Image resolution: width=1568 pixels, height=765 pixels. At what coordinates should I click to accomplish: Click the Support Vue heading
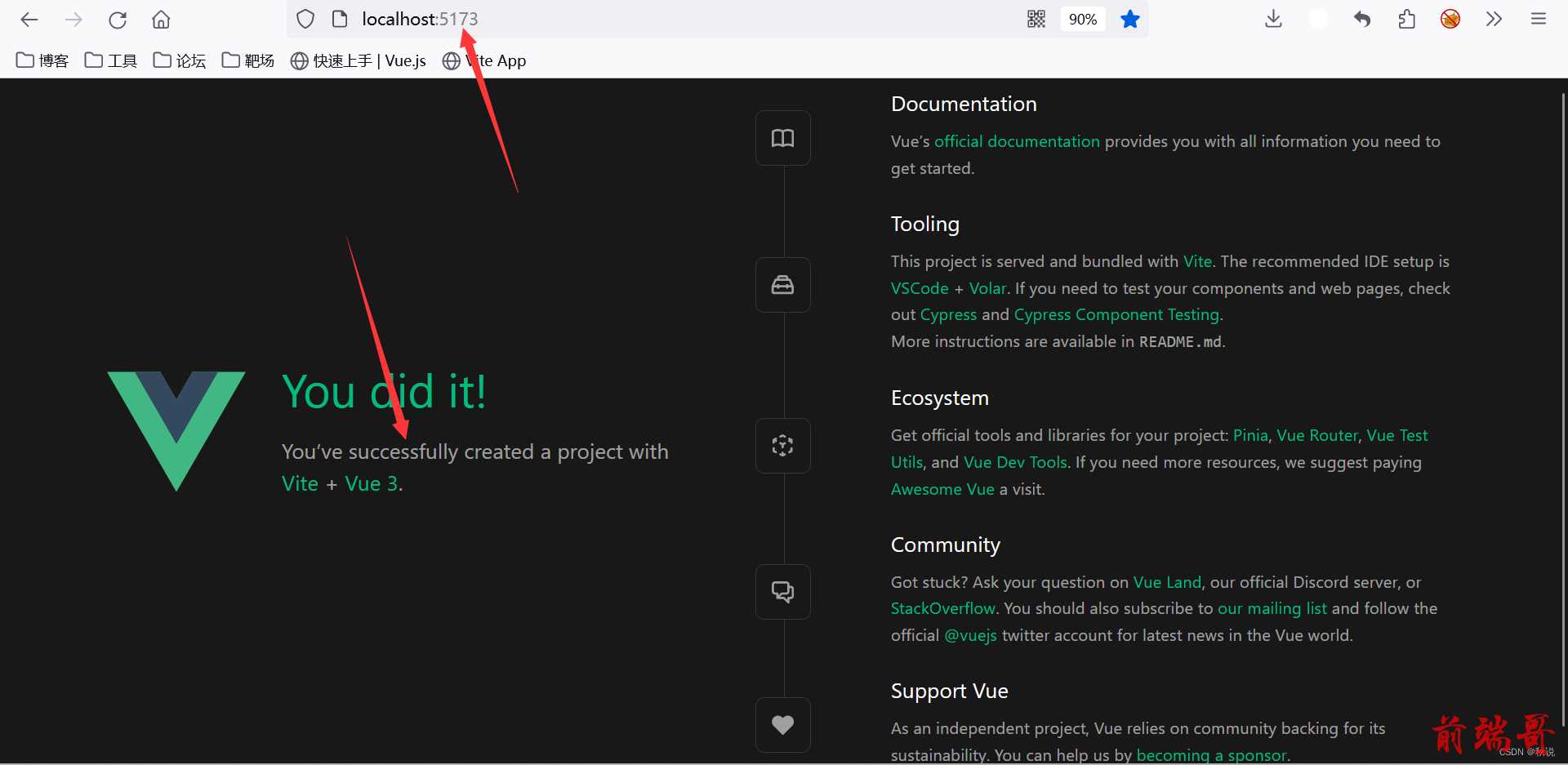(950, 691)
